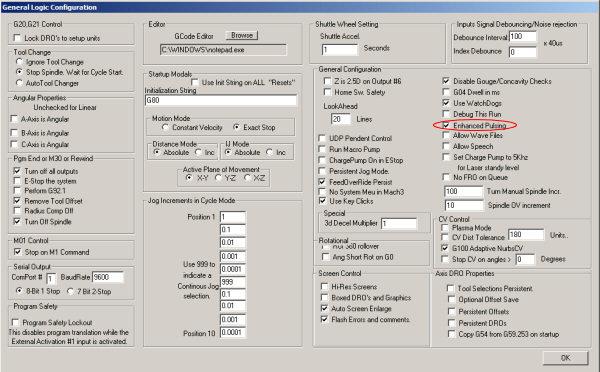Enable Plasma Mode in CV Control
Image resolution: width=600 pixels, height=372 pixels.
pyautogui.click(x=445, y=228)
